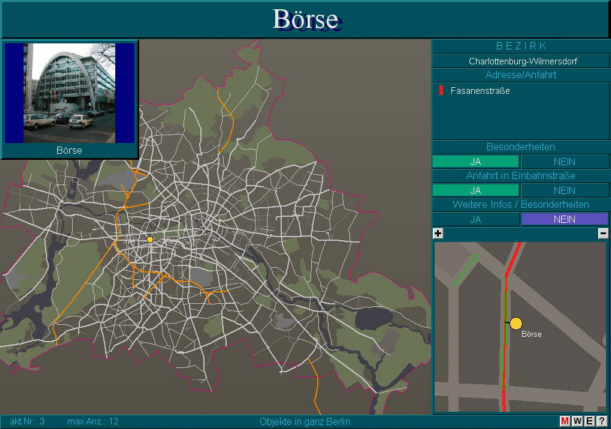The height and width of the screenshot is (429, 611).
Task: Click the Börse building photo thumbnail
Action: pos(70,92)
